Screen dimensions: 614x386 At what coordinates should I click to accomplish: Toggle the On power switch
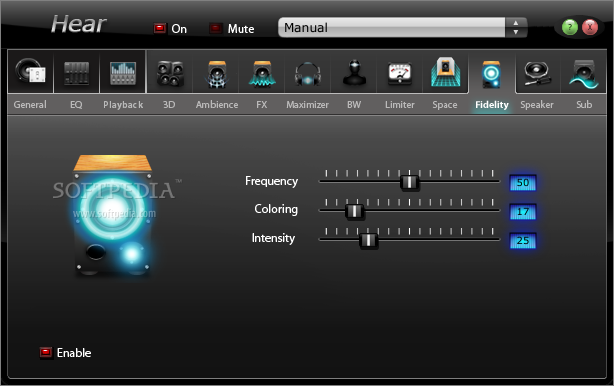tap(160, 28)
